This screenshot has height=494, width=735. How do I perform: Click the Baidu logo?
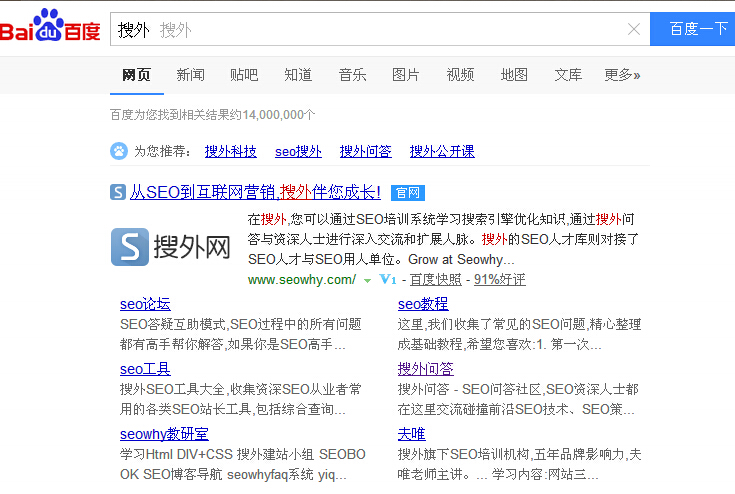pos(50,26)
